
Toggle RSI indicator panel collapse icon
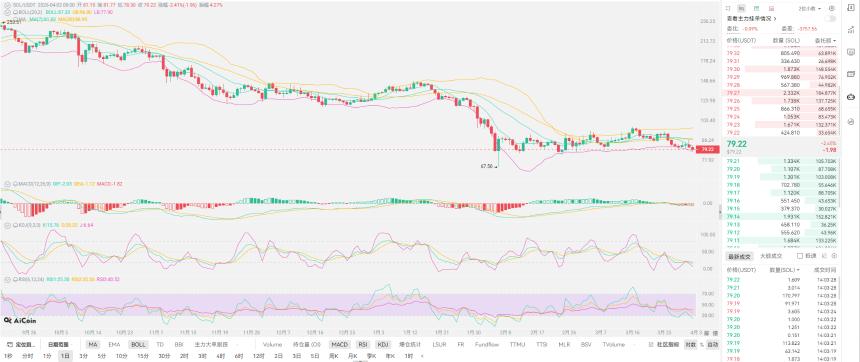click(7, 279)
